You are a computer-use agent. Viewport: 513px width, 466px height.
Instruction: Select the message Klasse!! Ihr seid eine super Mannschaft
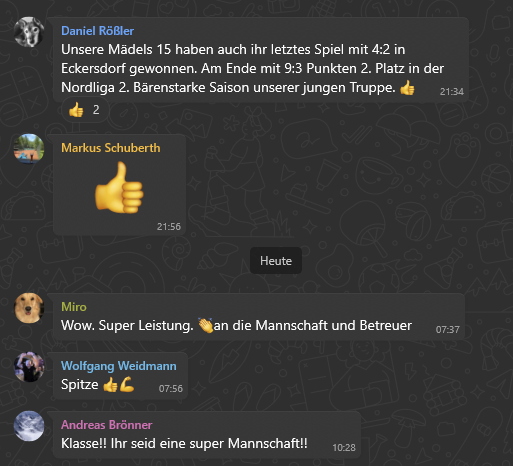coord(184,444)
